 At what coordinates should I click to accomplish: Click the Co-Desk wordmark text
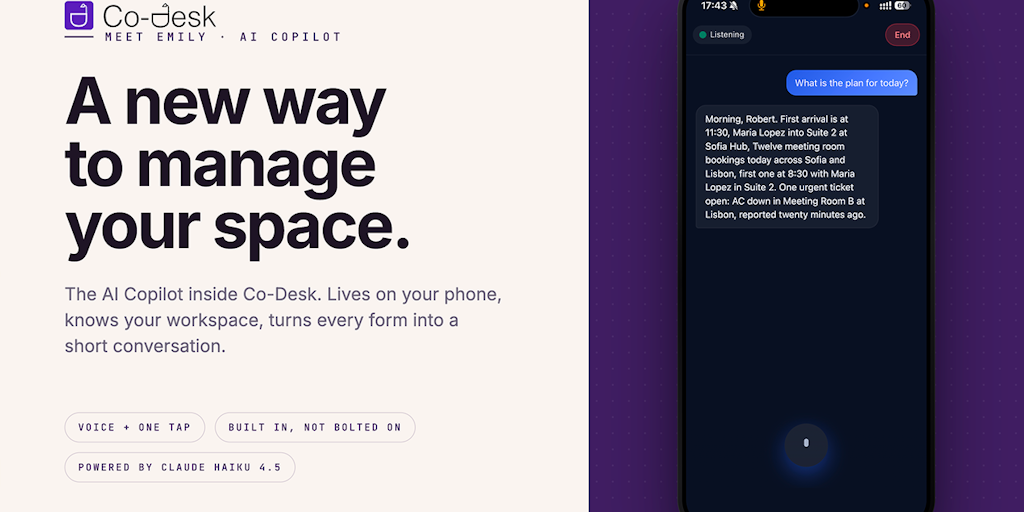[159, 16]
